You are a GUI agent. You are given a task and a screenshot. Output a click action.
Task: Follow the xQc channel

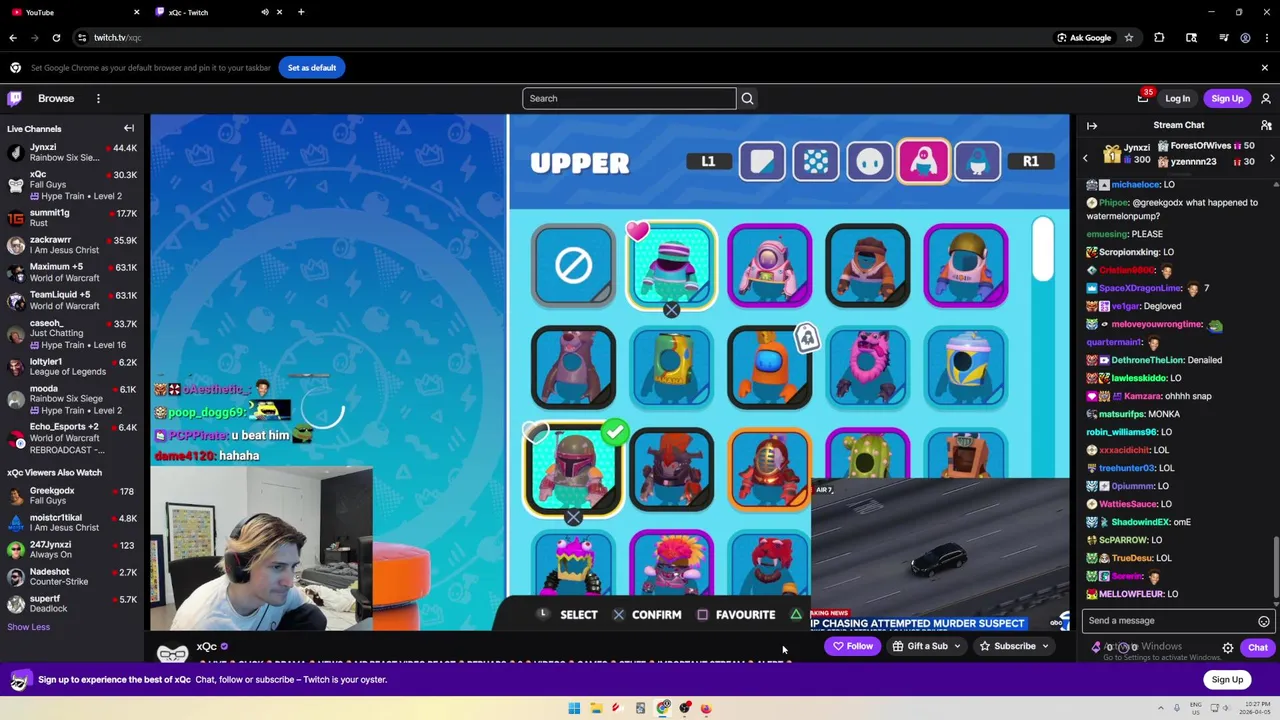[x=853, y=646]
